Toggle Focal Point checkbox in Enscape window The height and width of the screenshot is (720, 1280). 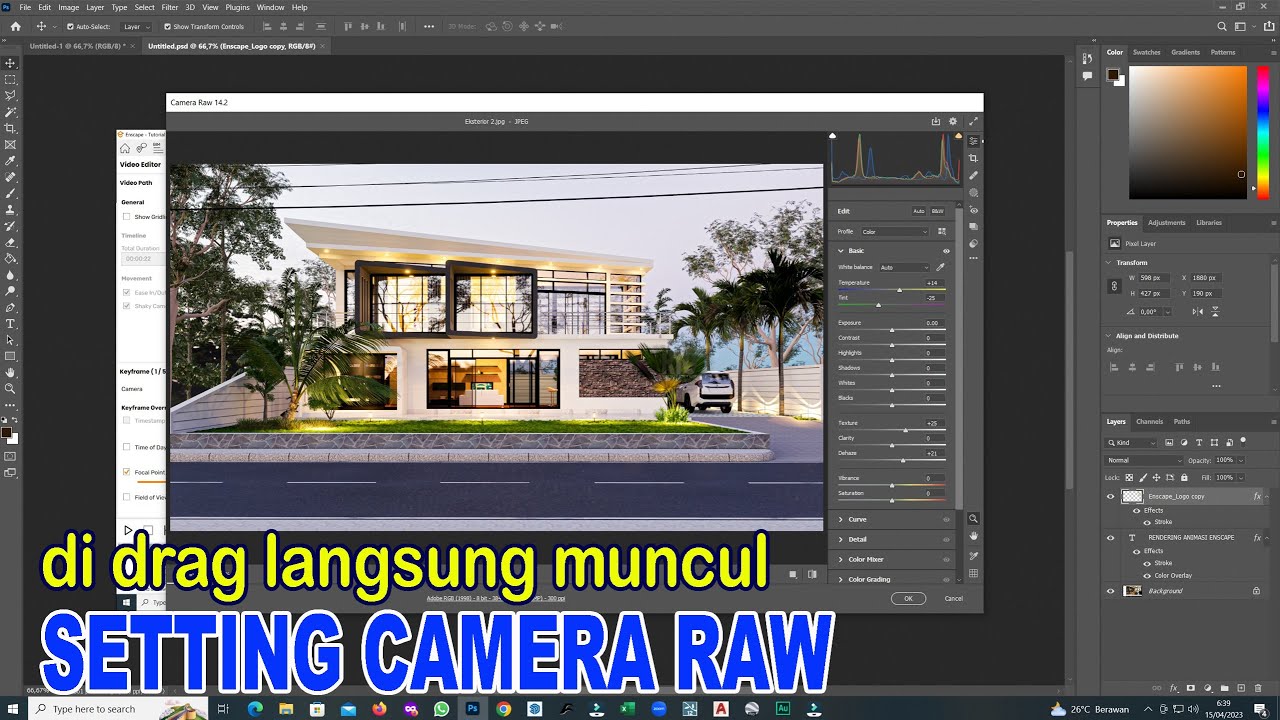coord(126,471)
